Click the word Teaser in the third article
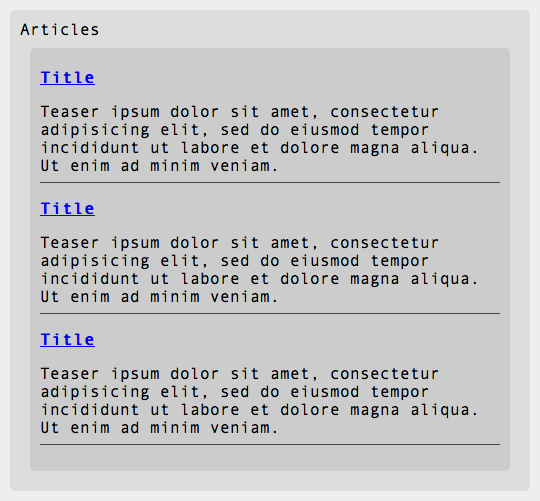This screenshot has width=540, height=501. coord(70,374)
